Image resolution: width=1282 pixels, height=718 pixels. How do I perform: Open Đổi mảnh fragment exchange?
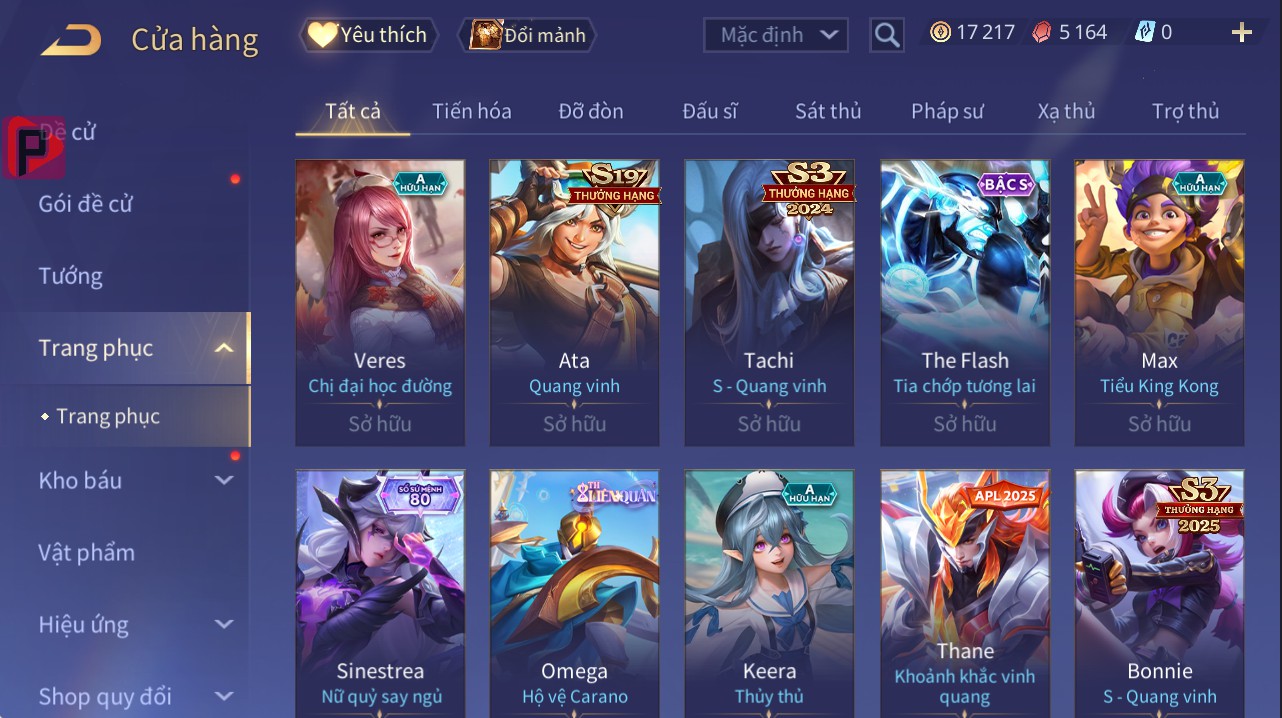[x=527, y=35]
